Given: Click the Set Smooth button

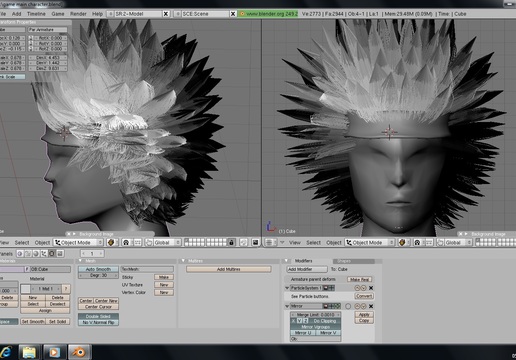Looking at the screenshot, I should (33, 321).
